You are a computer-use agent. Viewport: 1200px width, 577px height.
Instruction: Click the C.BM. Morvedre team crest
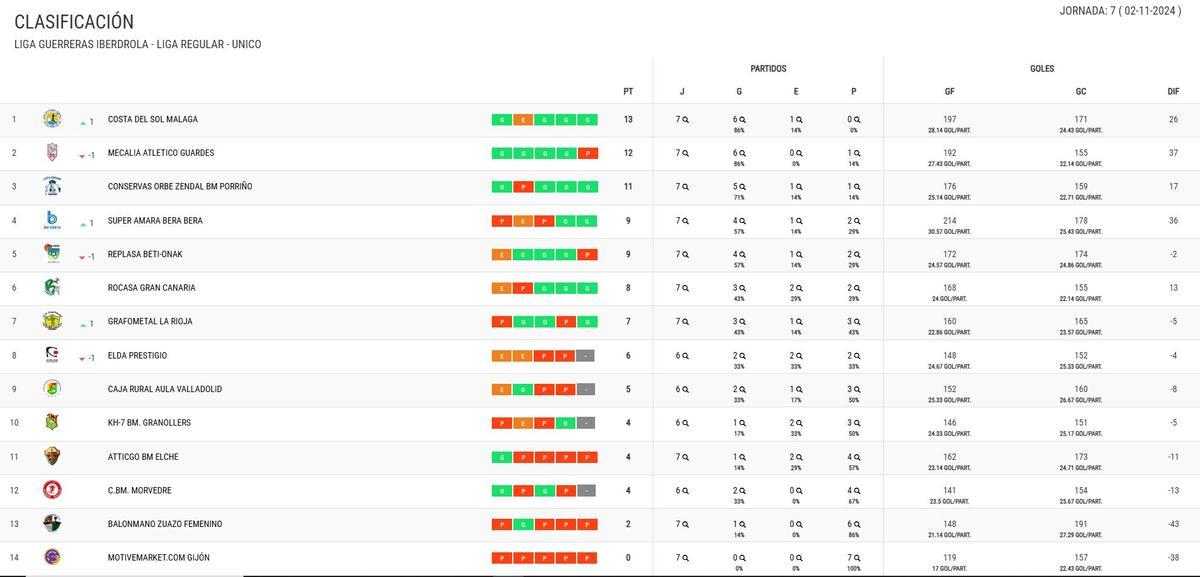(x=52, y=490)
